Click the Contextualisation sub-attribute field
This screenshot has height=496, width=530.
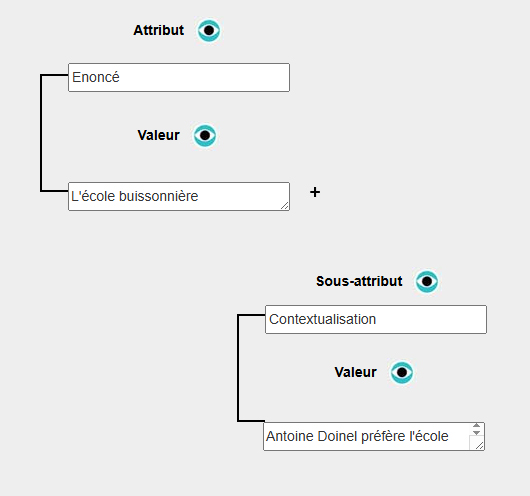click(376, 320)
